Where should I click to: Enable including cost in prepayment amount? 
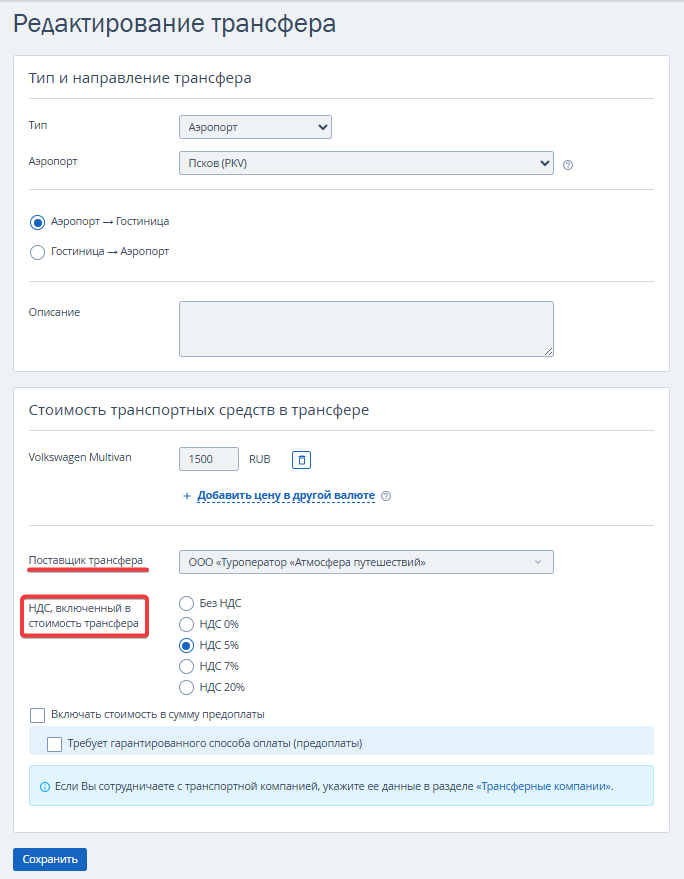coord(38,715)
